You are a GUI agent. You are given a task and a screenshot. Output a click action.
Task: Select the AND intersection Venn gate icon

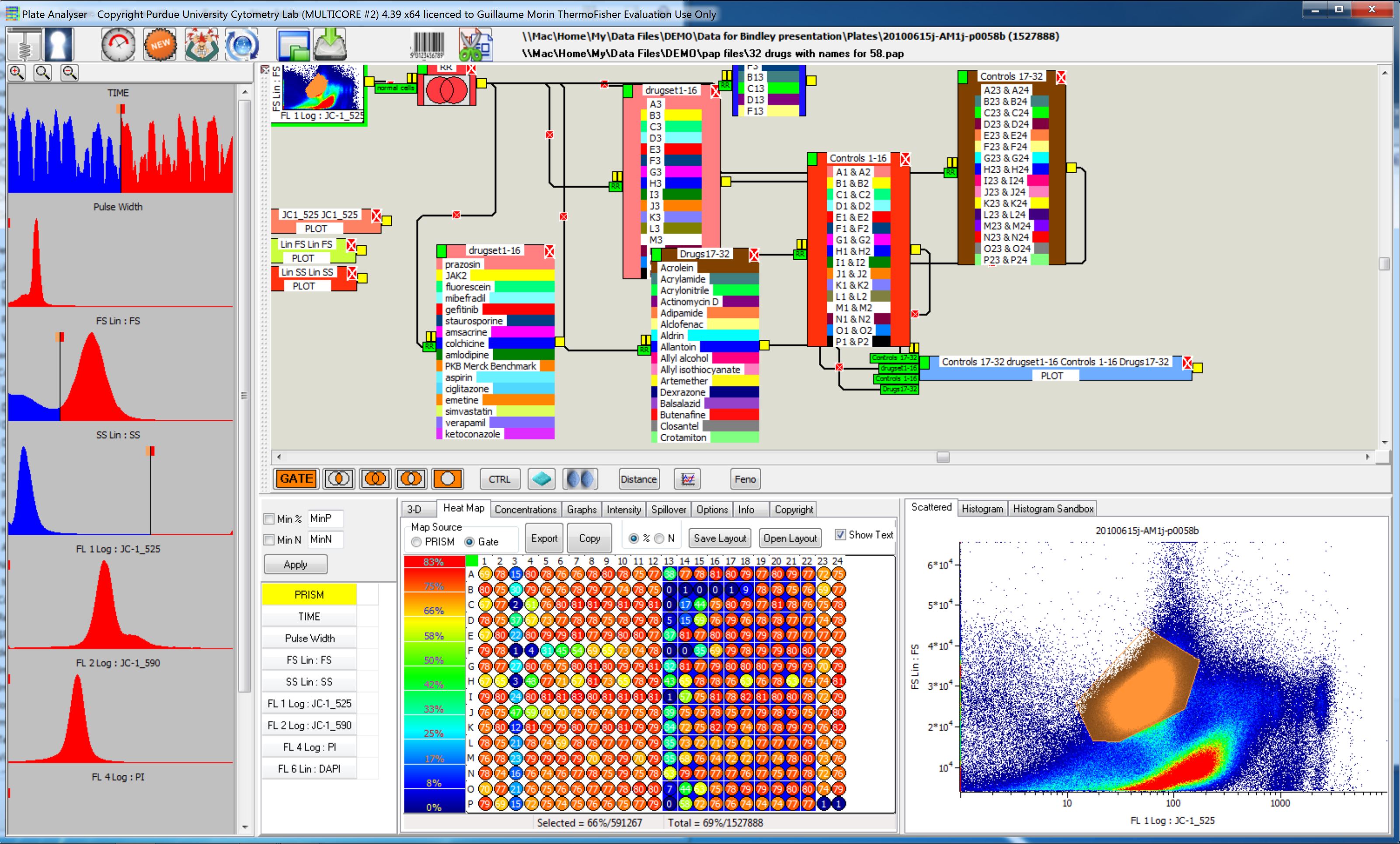coord(339,479)
